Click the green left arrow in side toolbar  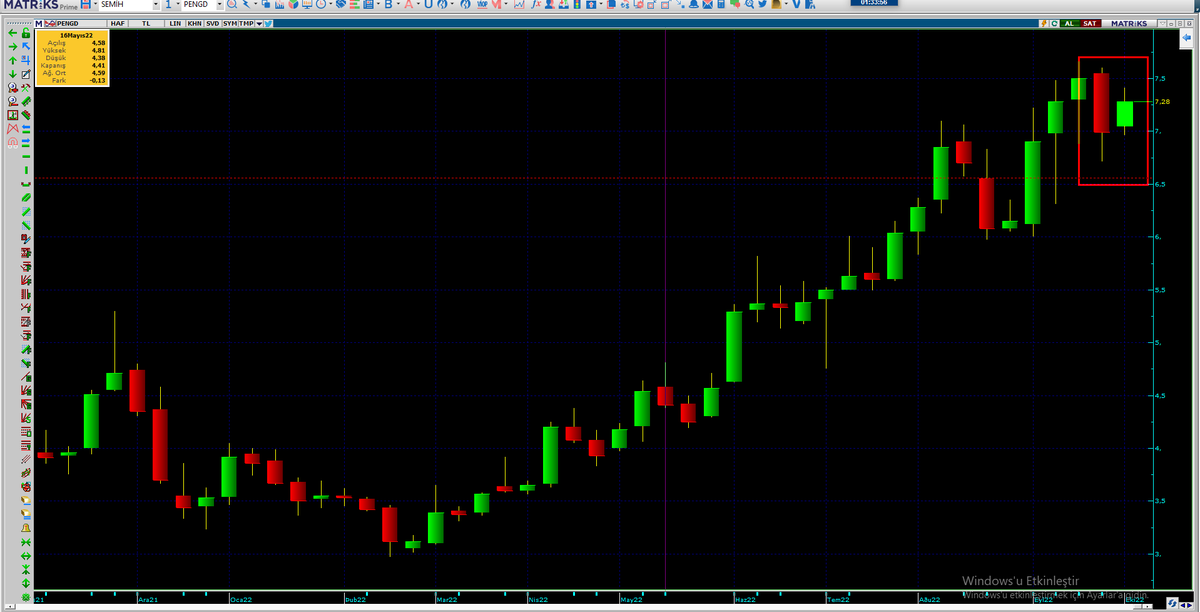point(12,33)
